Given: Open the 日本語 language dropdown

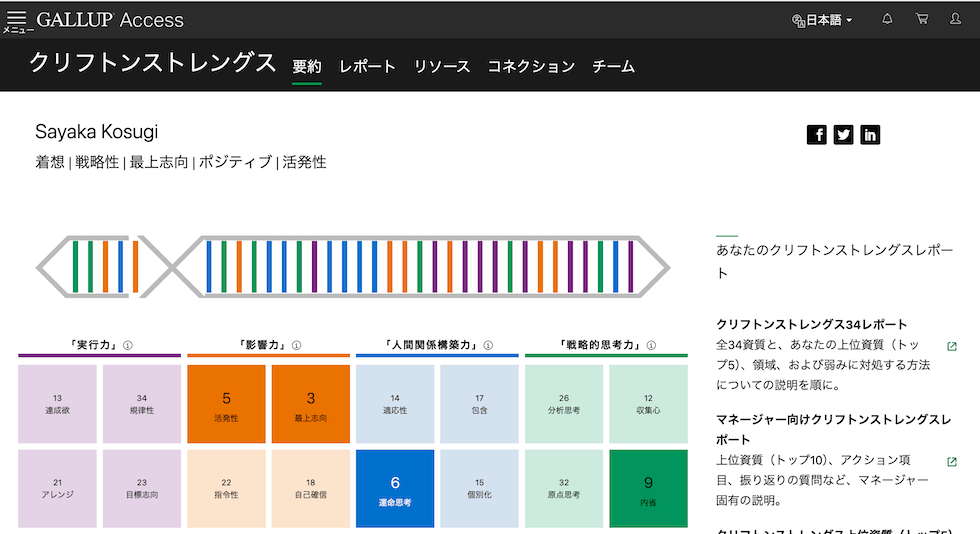Looking at the screenshot, I should 822,21.
